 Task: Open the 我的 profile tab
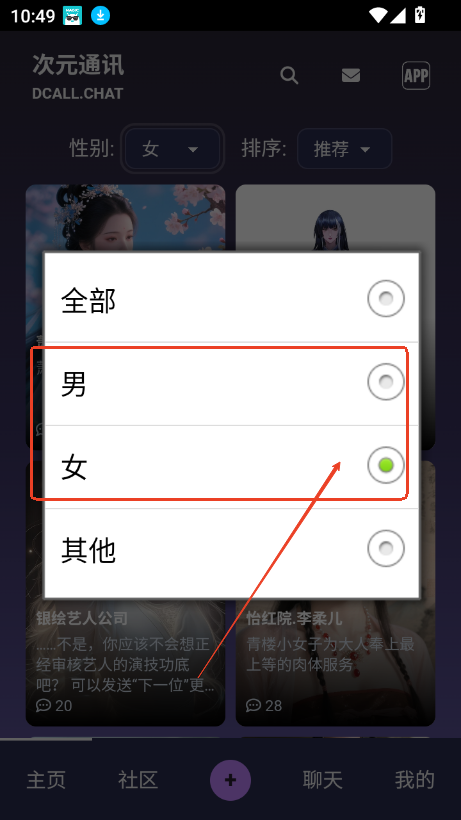414,780
